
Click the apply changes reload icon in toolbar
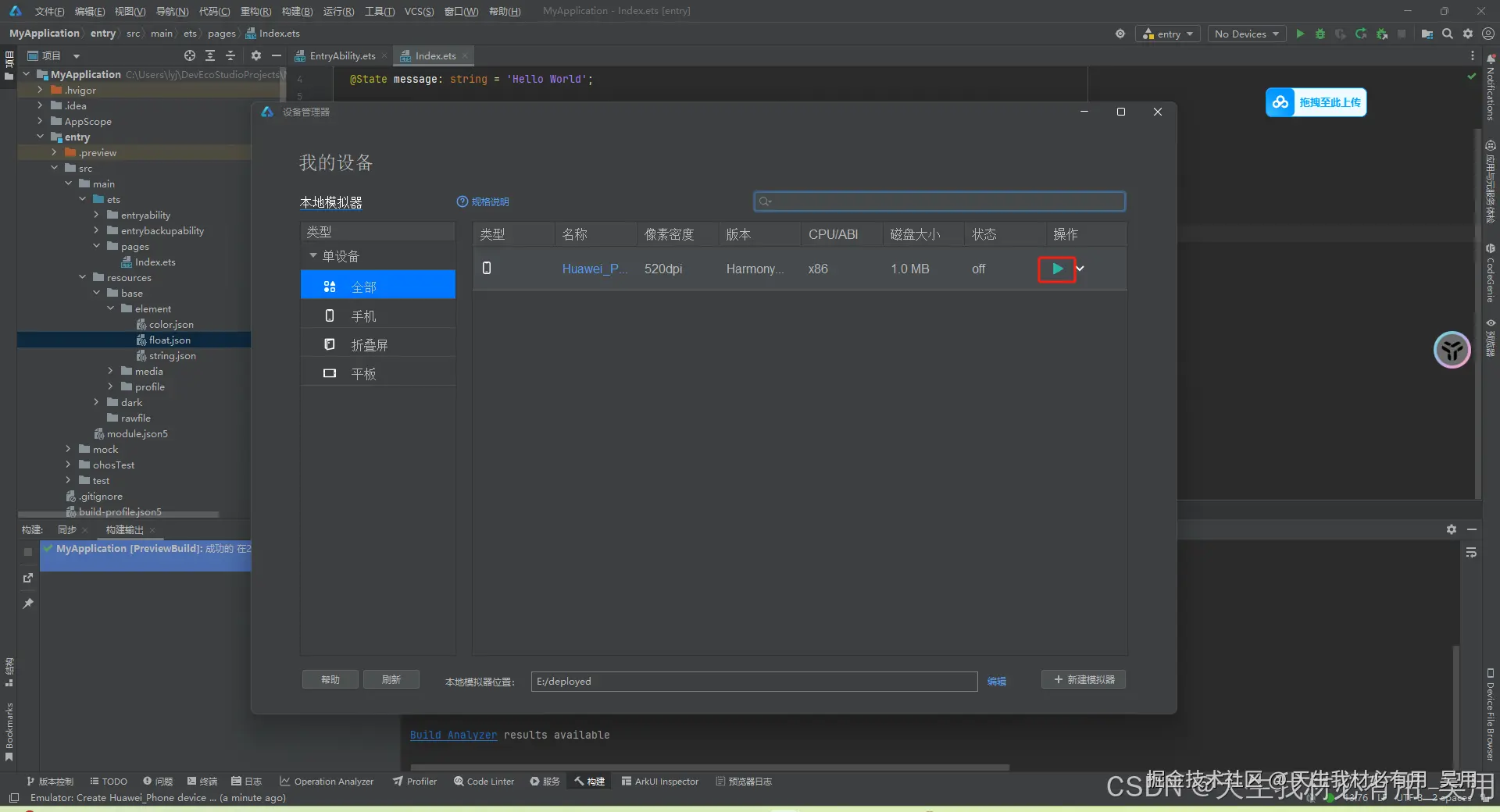[1361, 34]
